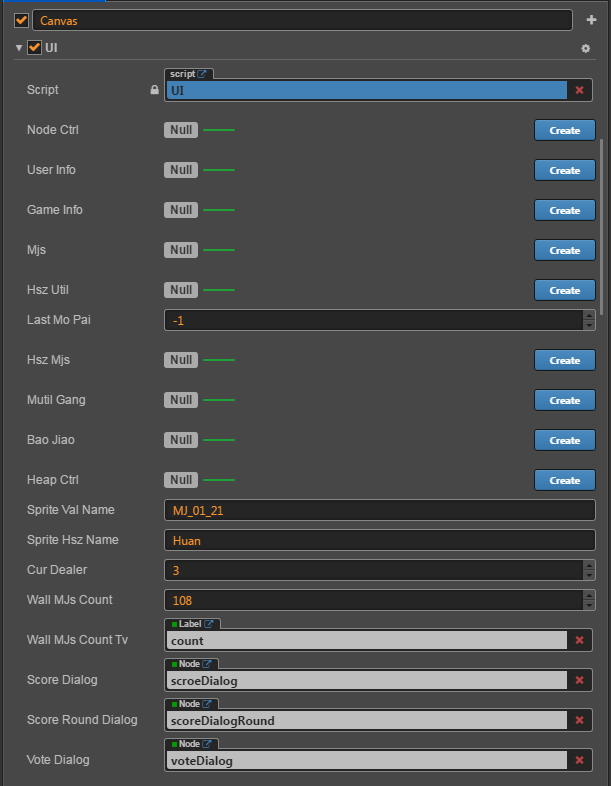Click the Null value of Mjs

pos(181,250)
